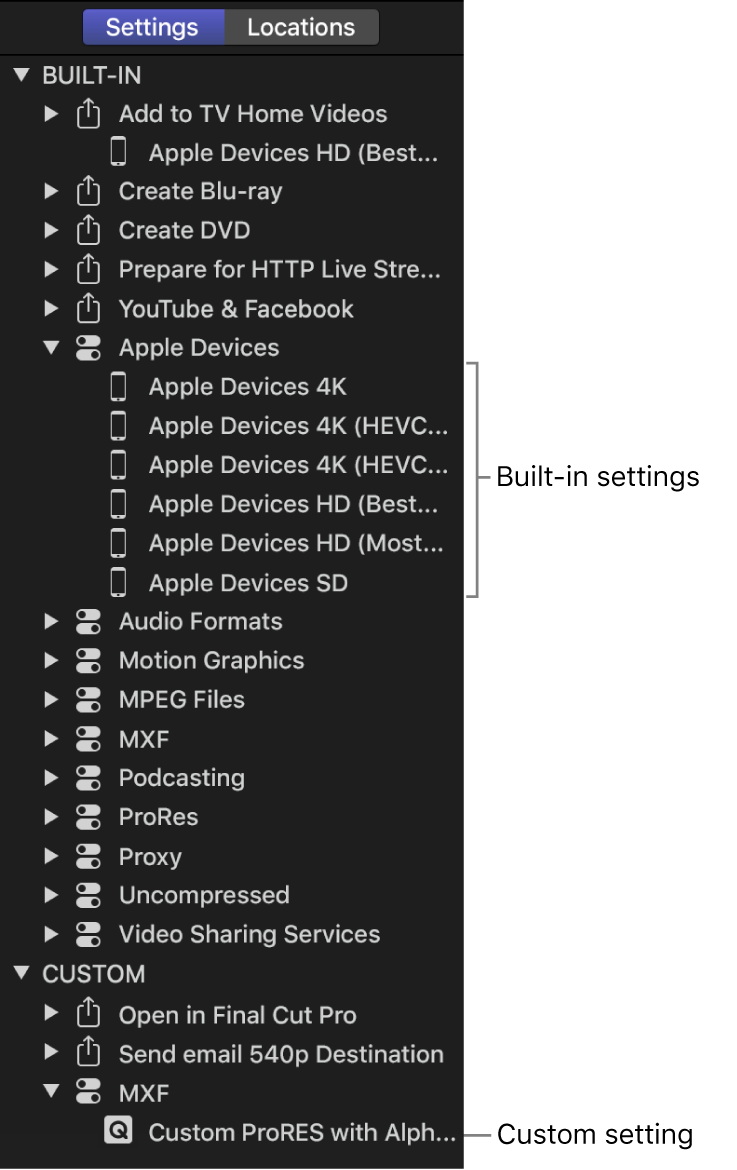Expand the MPEG Files group
Image resolution: width=737 pixels, height=1170 pixels.
coord(51,700)
